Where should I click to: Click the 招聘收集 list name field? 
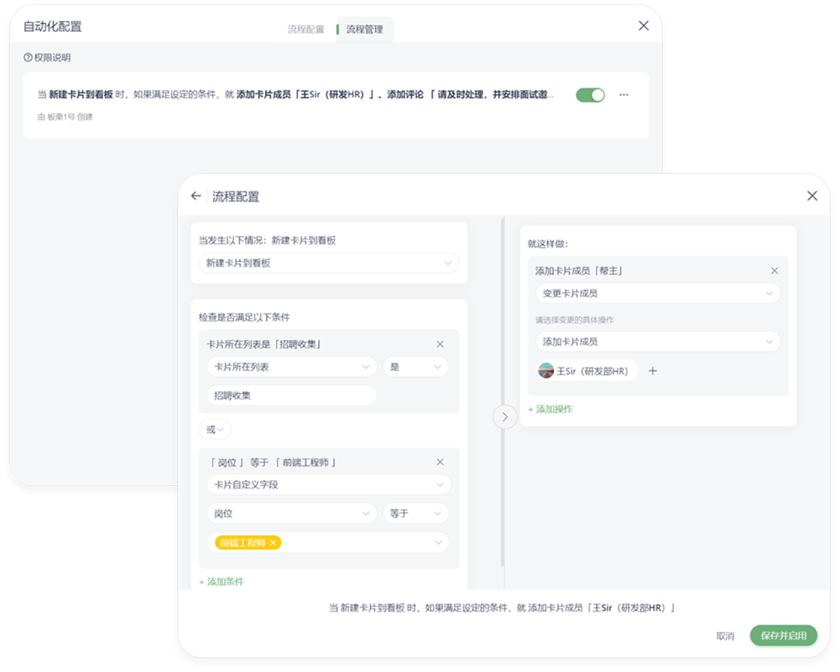point(291,395)
